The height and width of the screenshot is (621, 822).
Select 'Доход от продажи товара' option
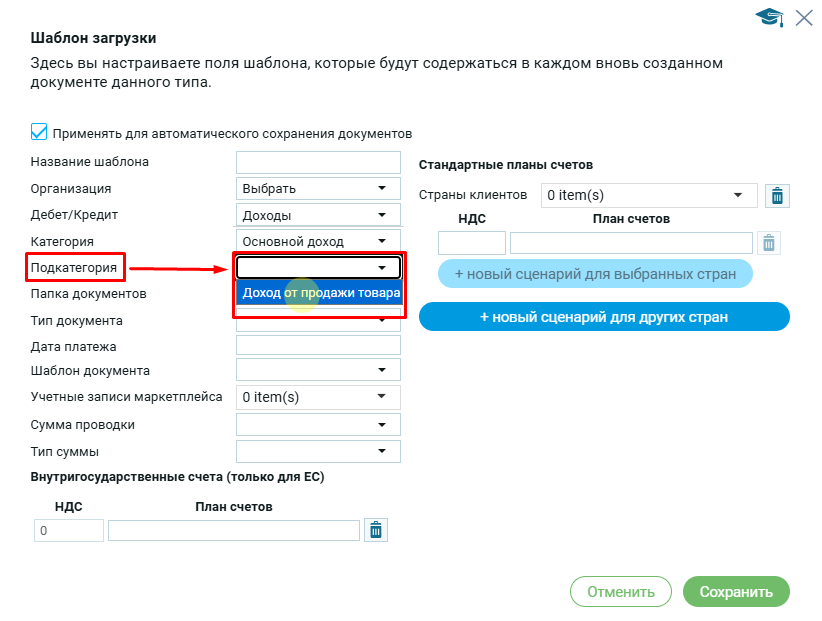[x=320, y=293]
